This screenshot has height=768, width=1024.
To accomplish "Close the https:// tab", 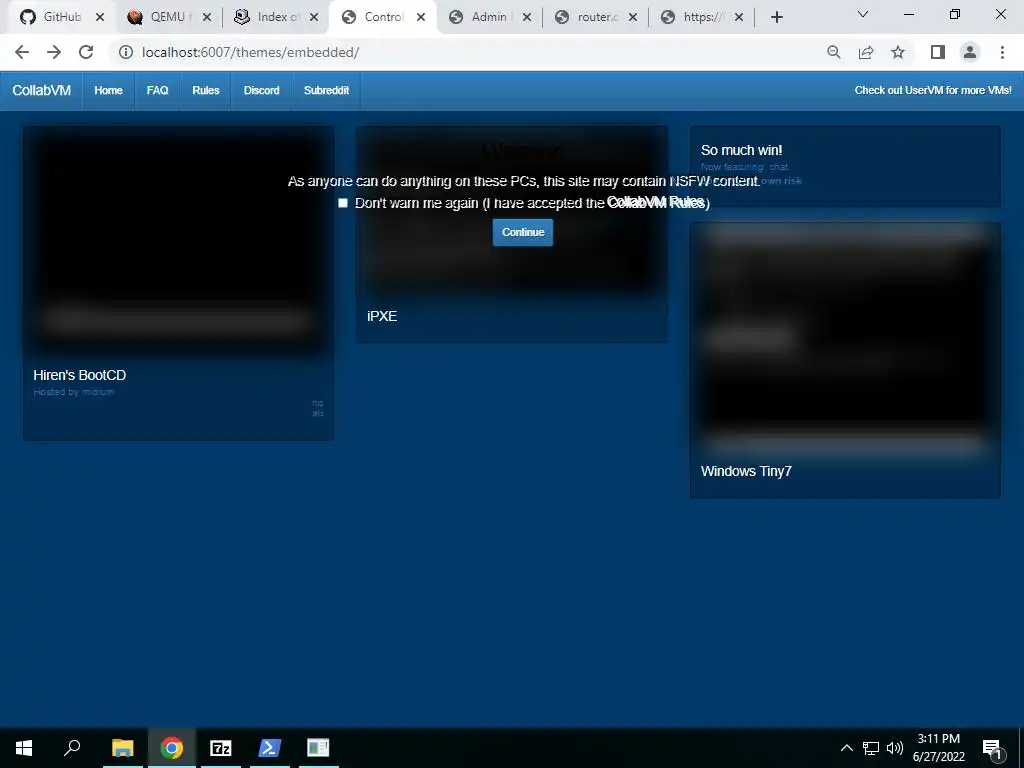I will pyautogui.click(x=739, y=18).
